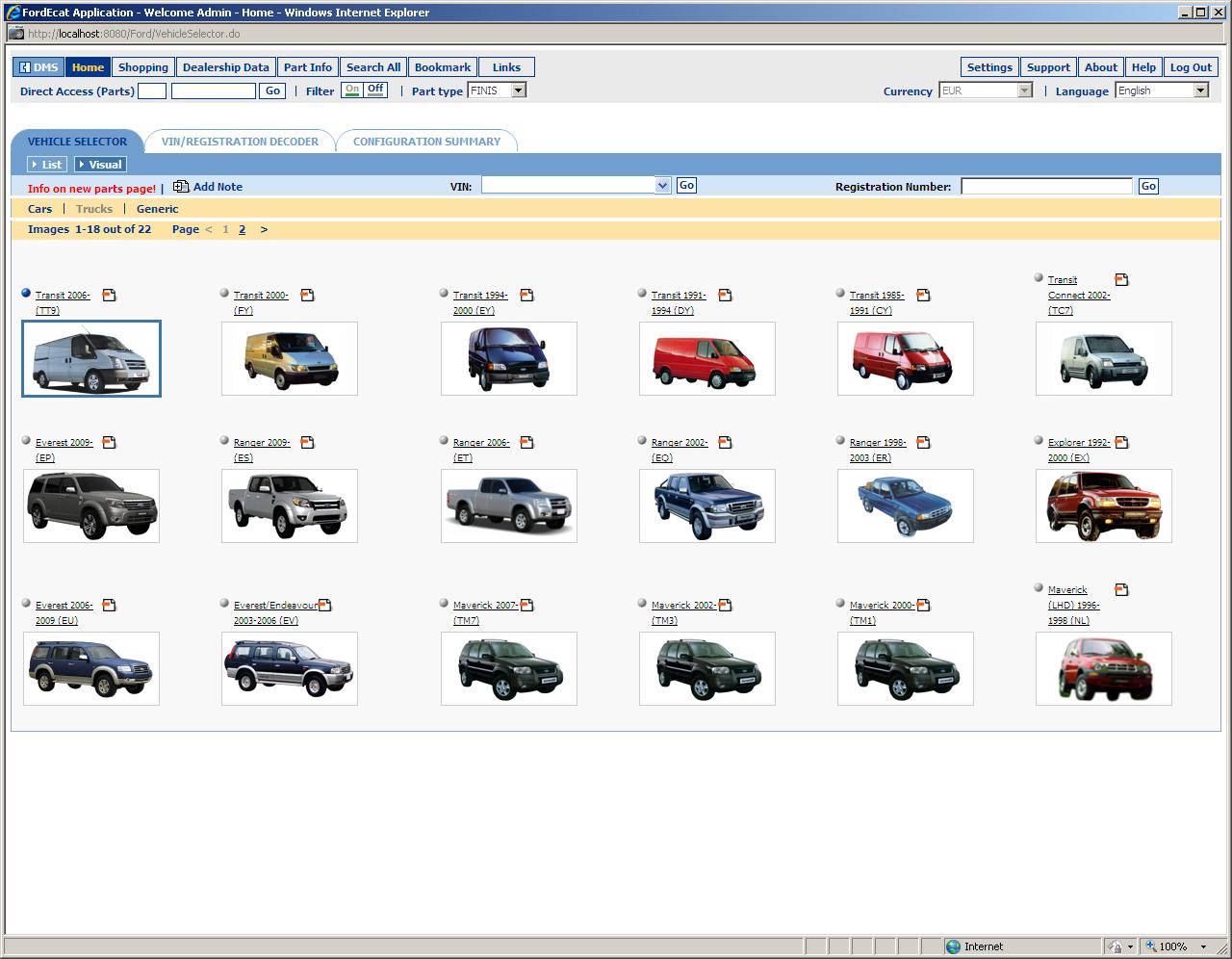Open the note icon beside Ranger 2002- (EQ)
The width and height of the screenshot is (1232, 959).
[725, 443]
